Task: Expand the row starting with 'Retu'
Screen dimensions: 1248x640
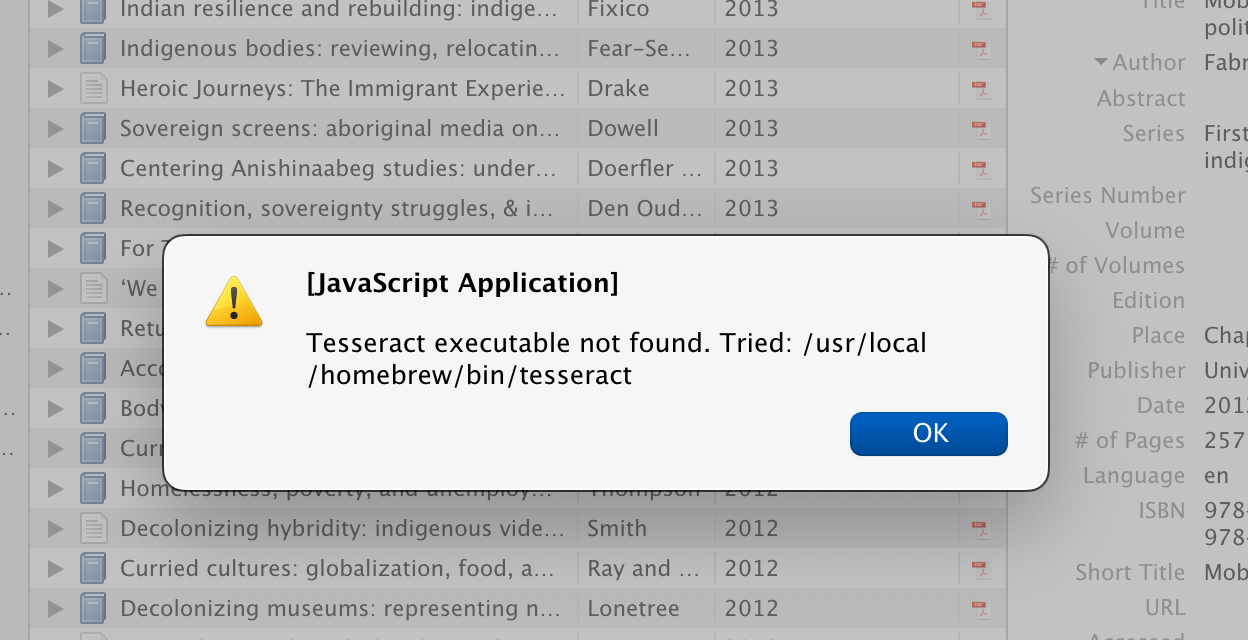Action: (55, 328)
